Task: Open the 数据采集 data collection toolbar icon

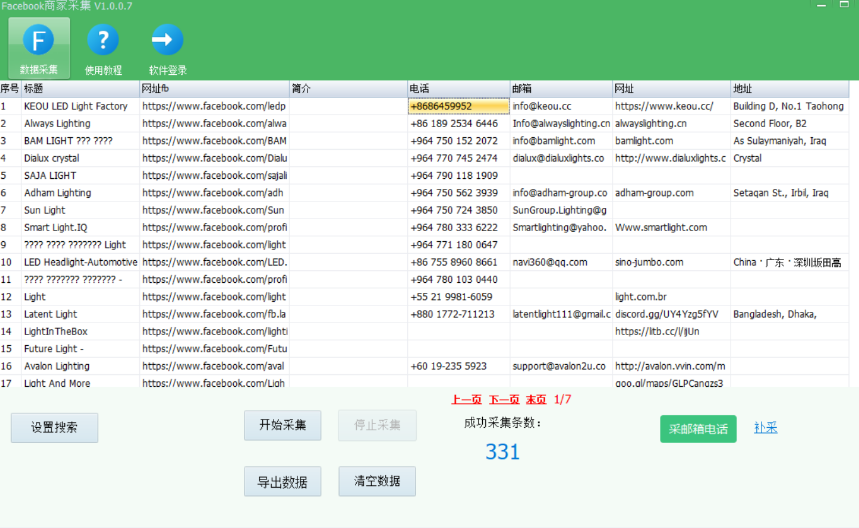Action: pyautogui.click(x=39, y=48)
